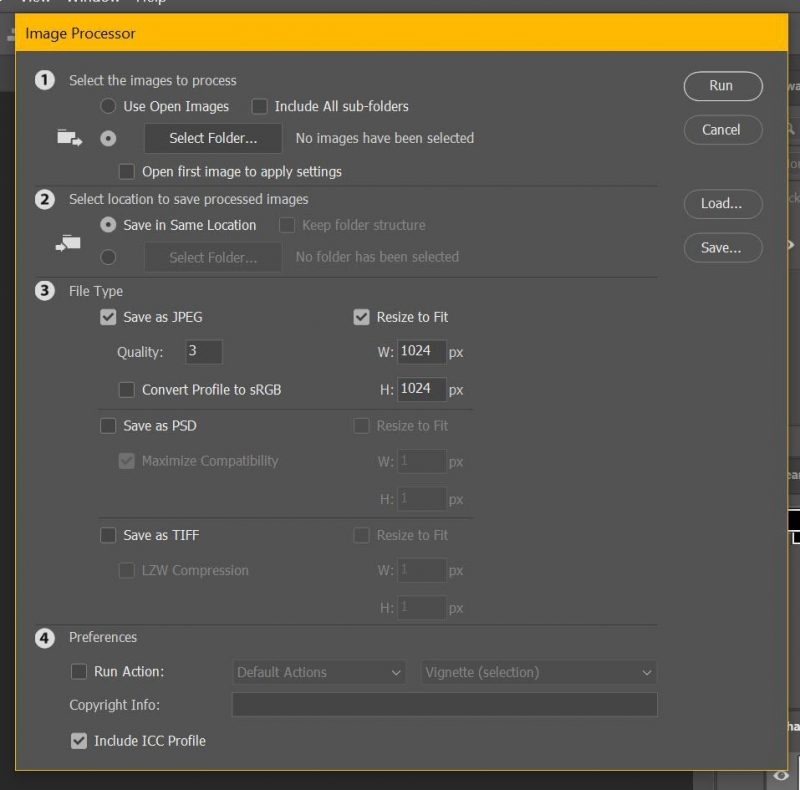Click the numbered circle 2 badge

tap(44, 199)
